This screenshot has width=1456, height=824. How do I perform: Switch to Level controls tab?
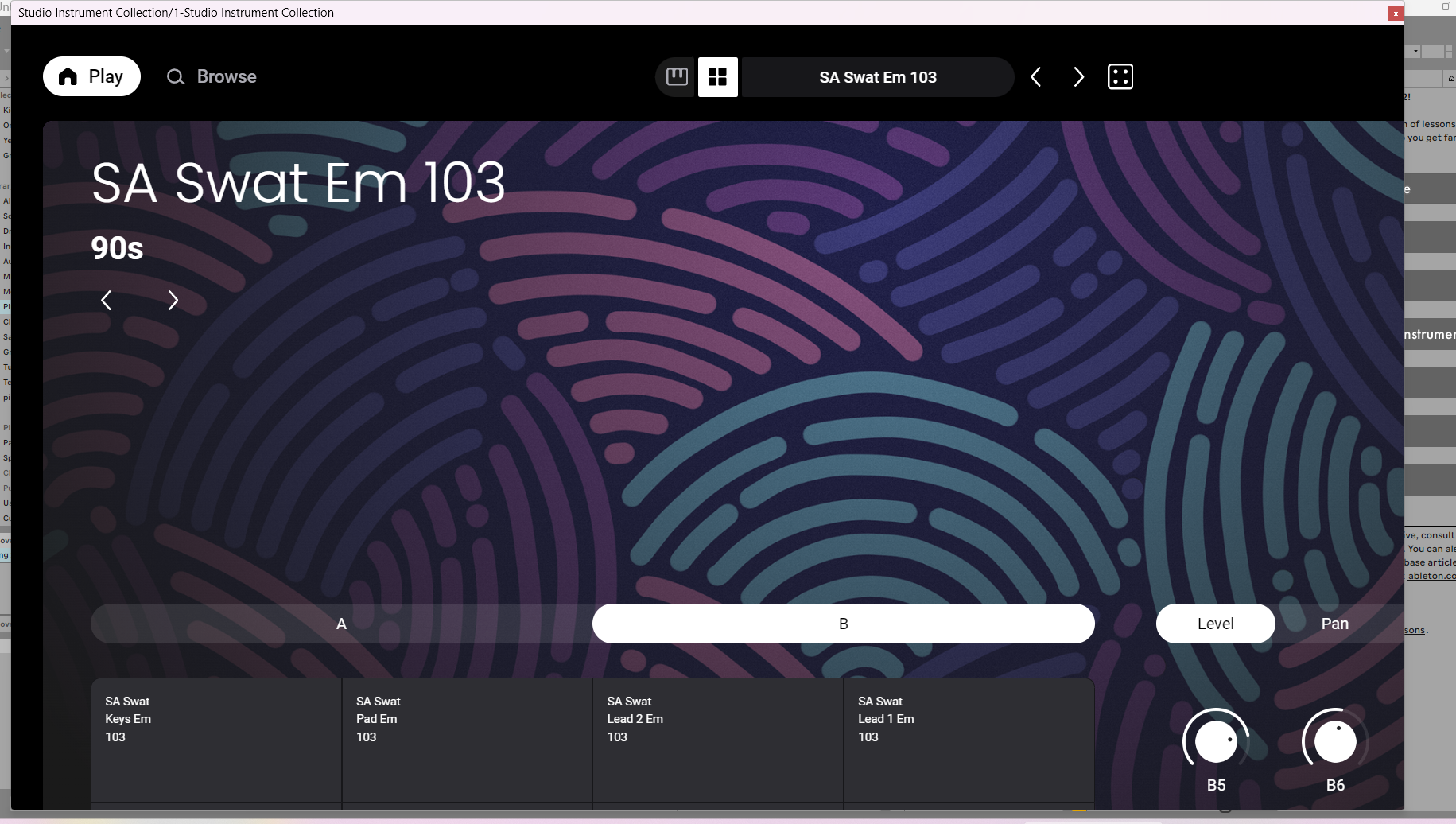tap(1216, 624)
